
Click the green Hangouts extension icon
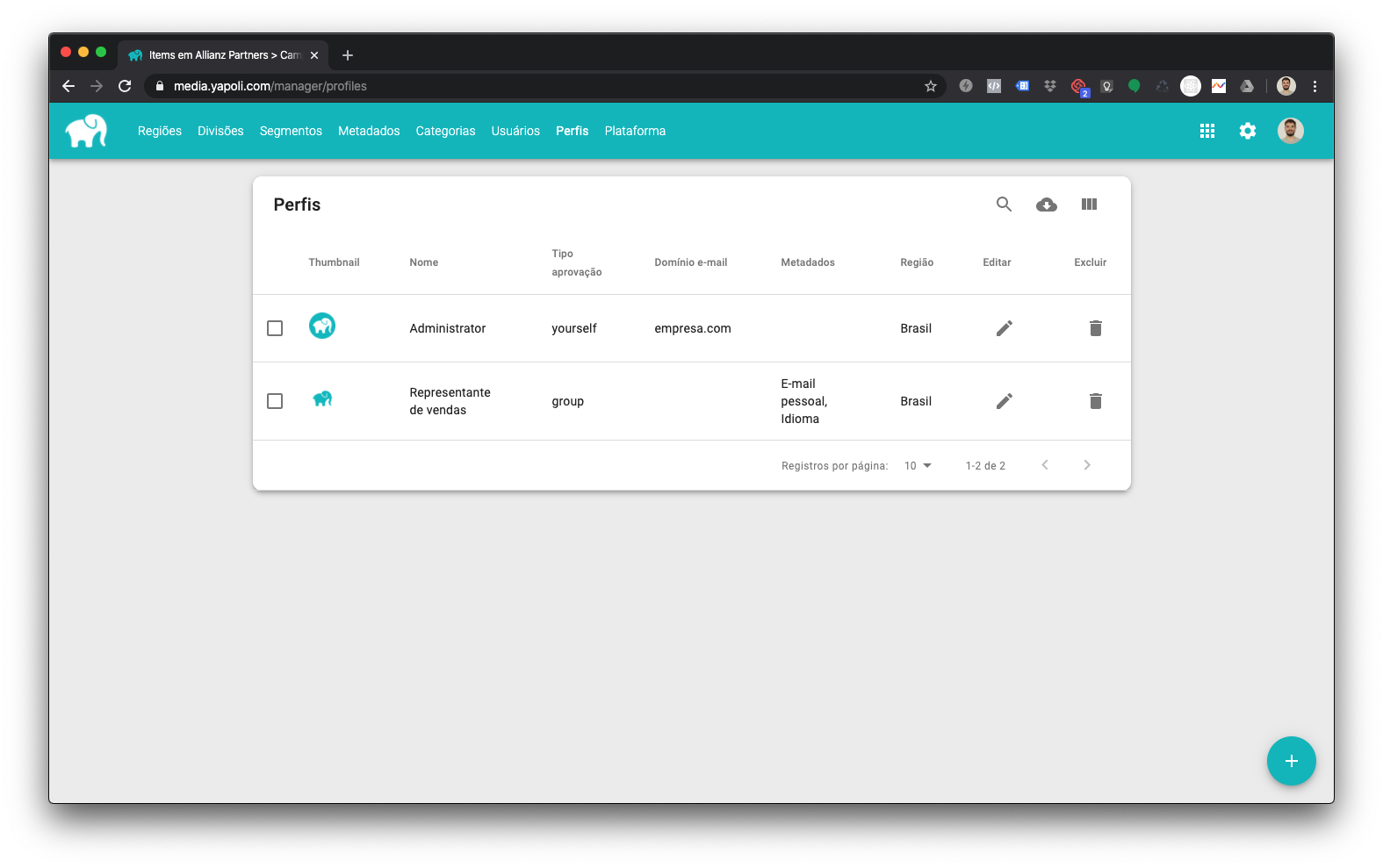pos(1134,86)
